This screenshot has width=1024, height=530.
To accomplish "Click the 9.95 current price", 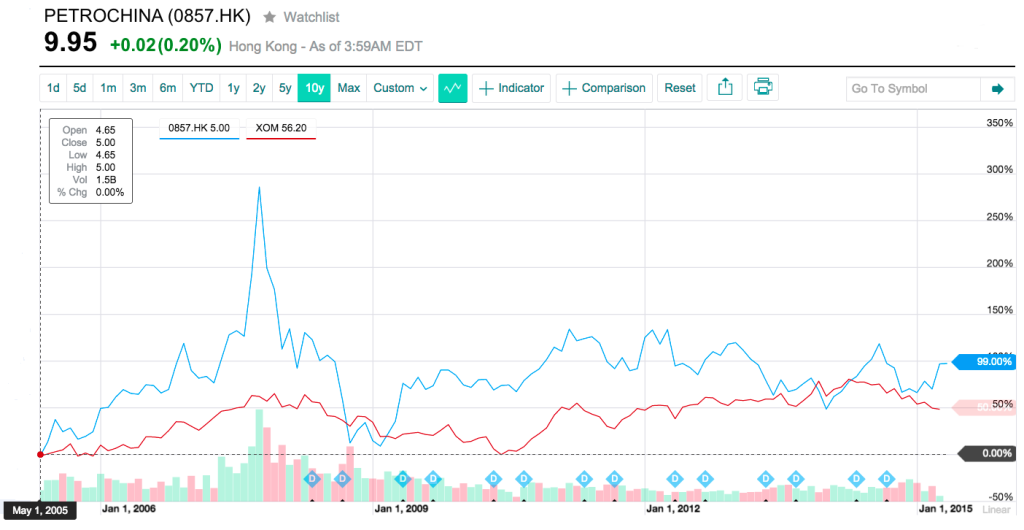I will point(71,43).
